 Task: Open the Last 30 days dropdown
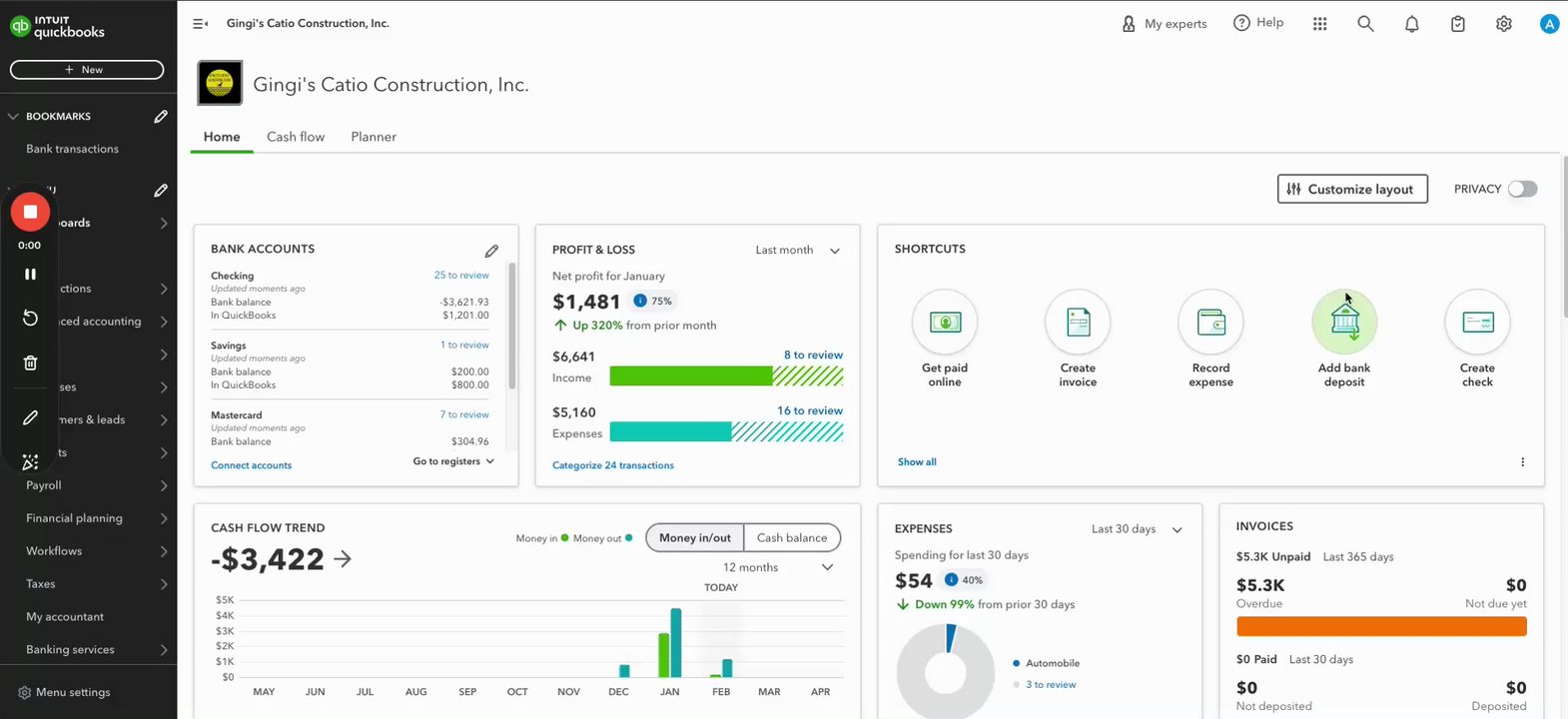point(1137,529)
